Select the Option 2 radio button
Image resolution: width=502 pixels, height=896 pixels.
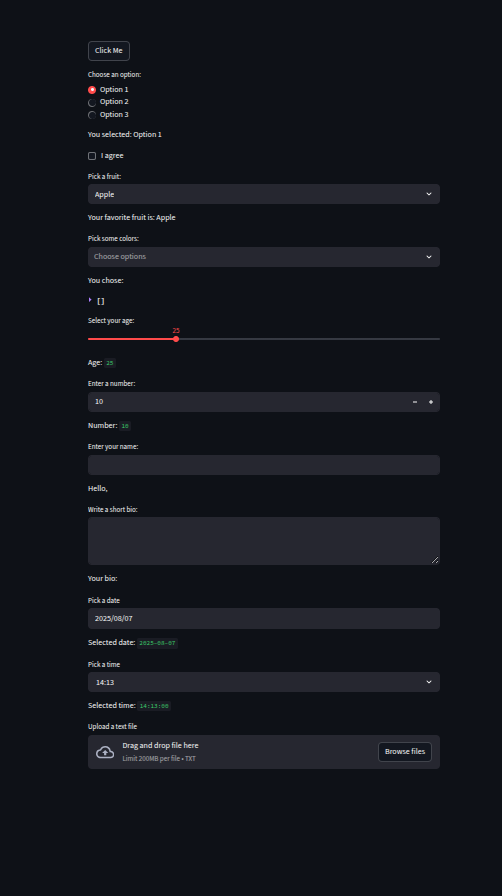[92, 102]
